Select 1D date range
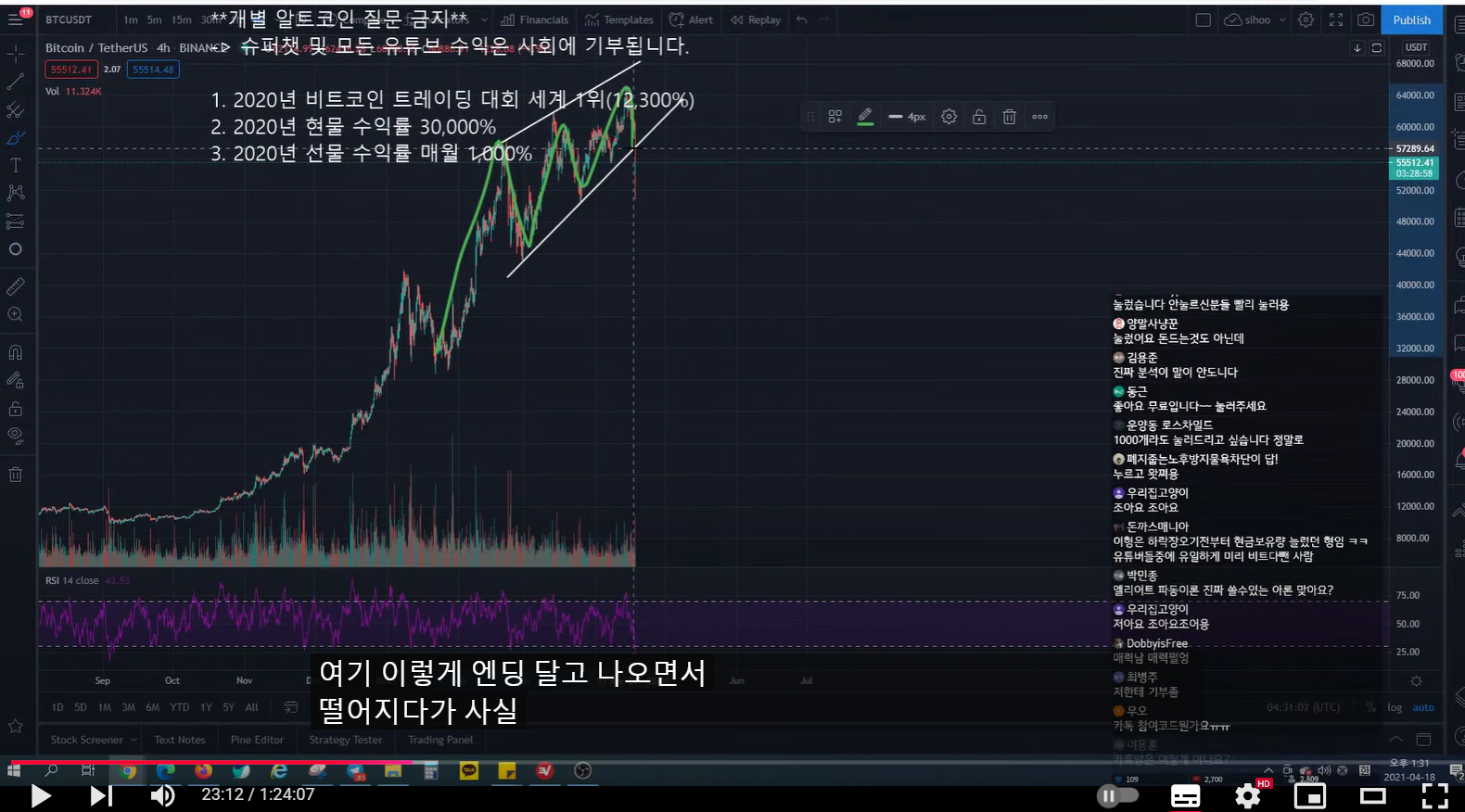The width and height of the screenshot is (1465, 812). click(57, 707)
